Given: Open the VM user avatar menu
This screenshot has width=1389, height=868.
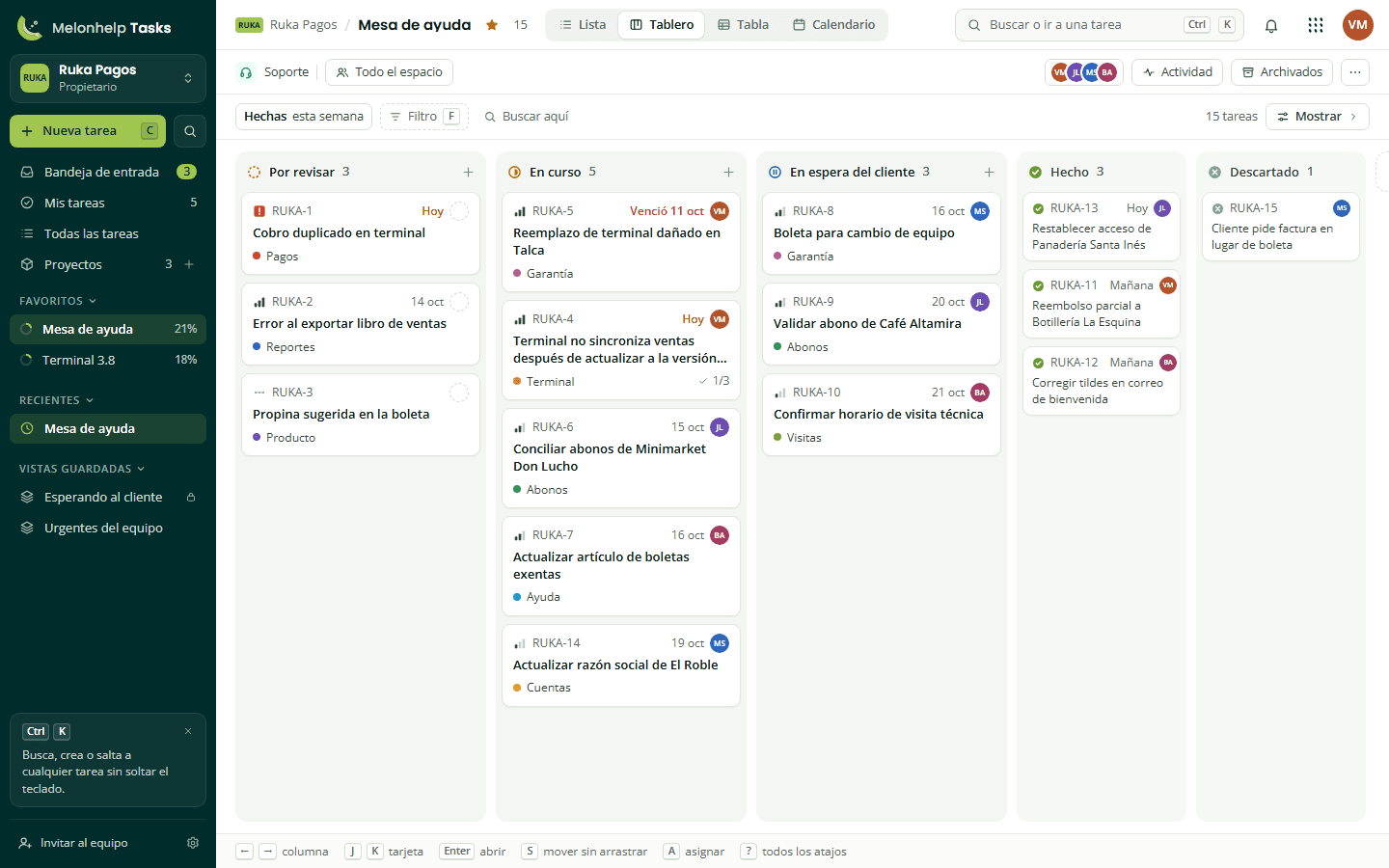Looking at the screenshot, I should point(1358,25).
